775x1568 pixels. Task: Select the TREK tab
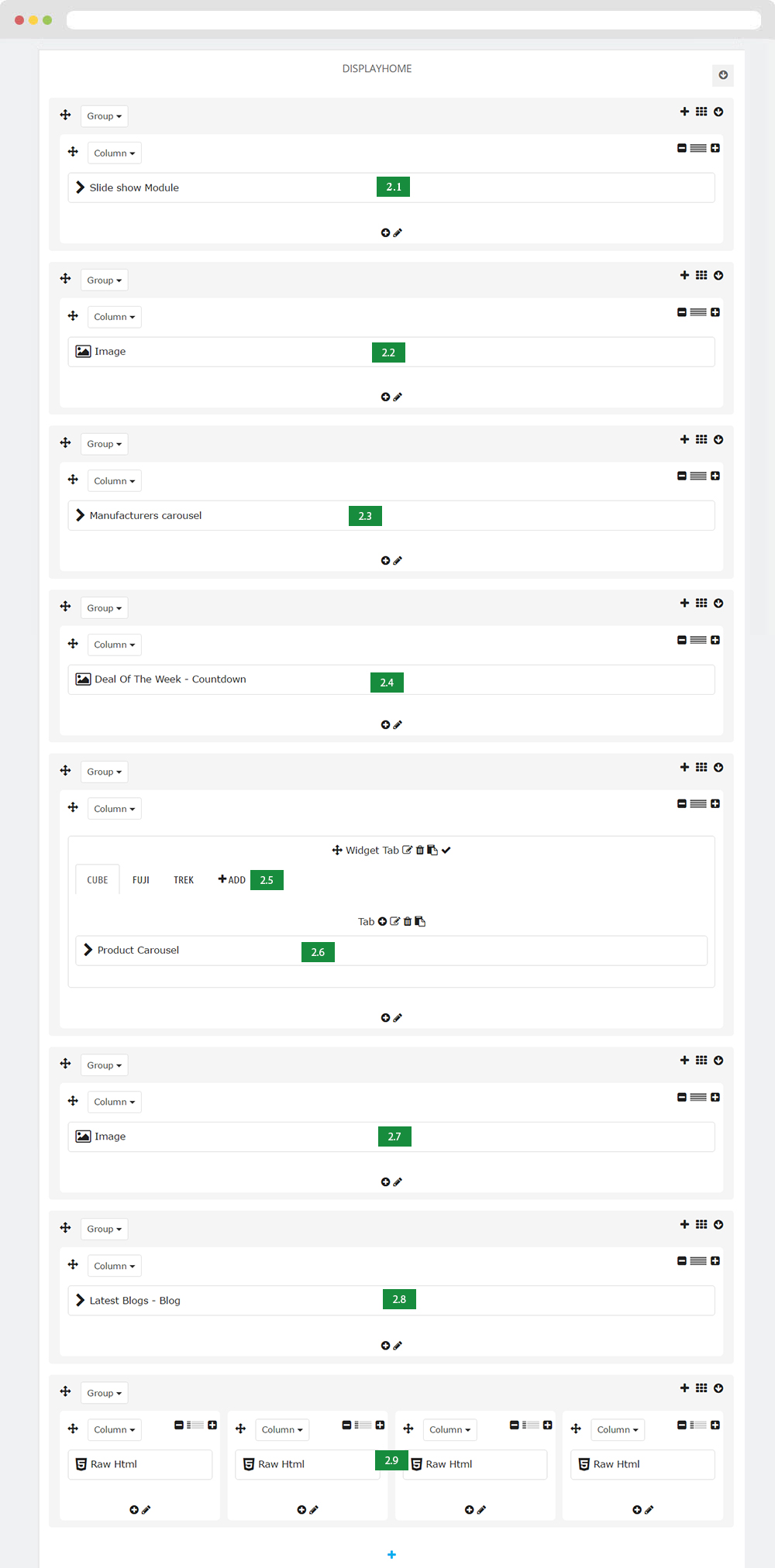(x=184, y=880)
